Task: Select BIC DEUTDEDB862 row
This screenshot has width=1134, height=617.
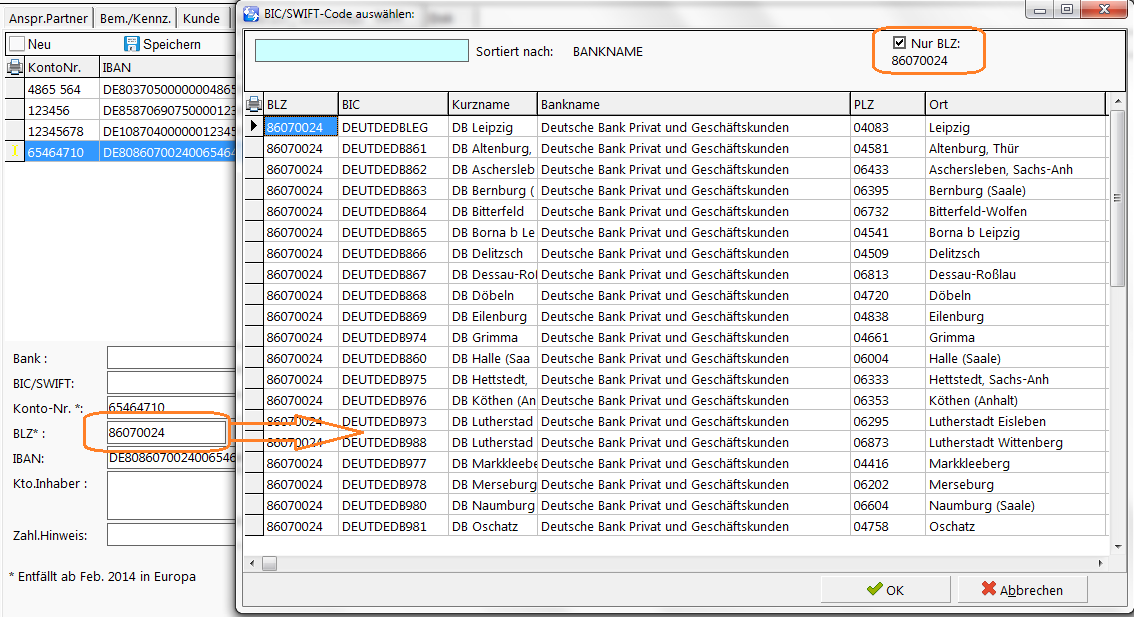Action: click(x=393, y=169)
